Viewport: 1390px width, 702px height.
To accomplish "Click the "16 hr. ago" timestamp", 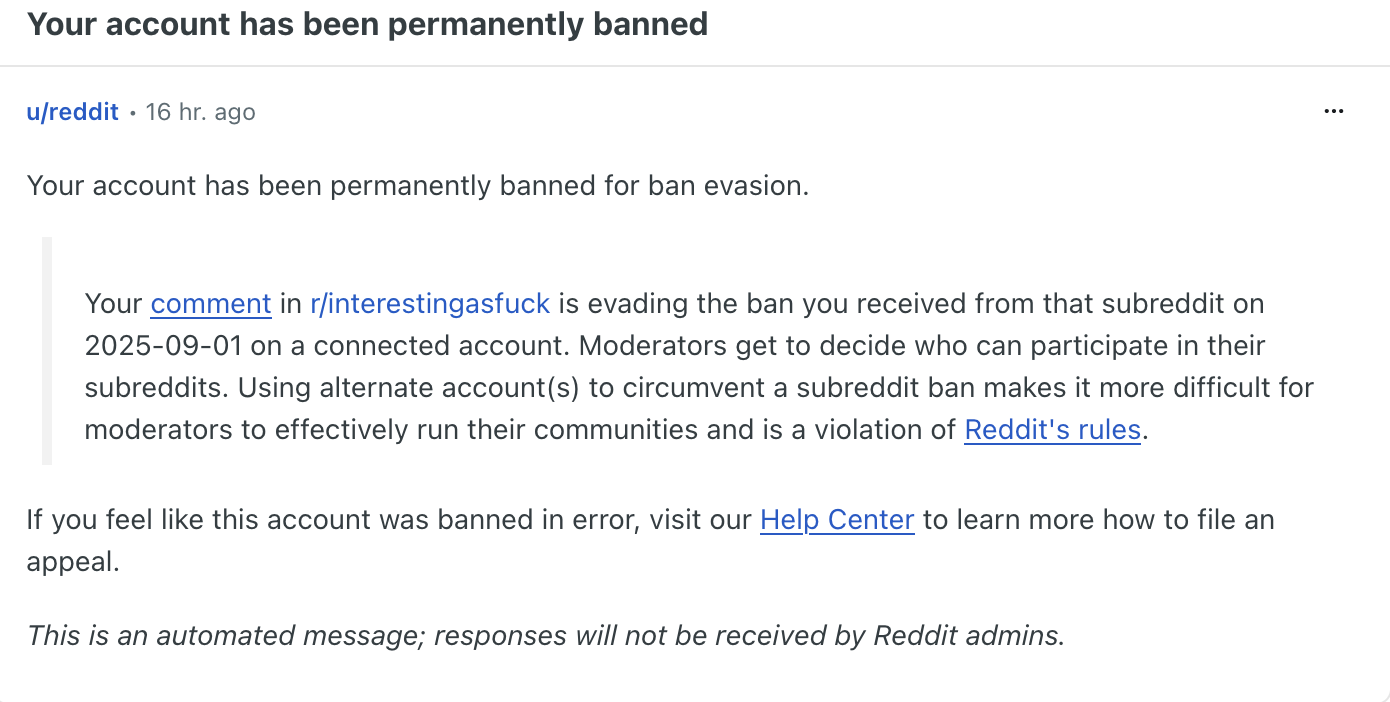I will pyautogui.click(x=200, y=112).
